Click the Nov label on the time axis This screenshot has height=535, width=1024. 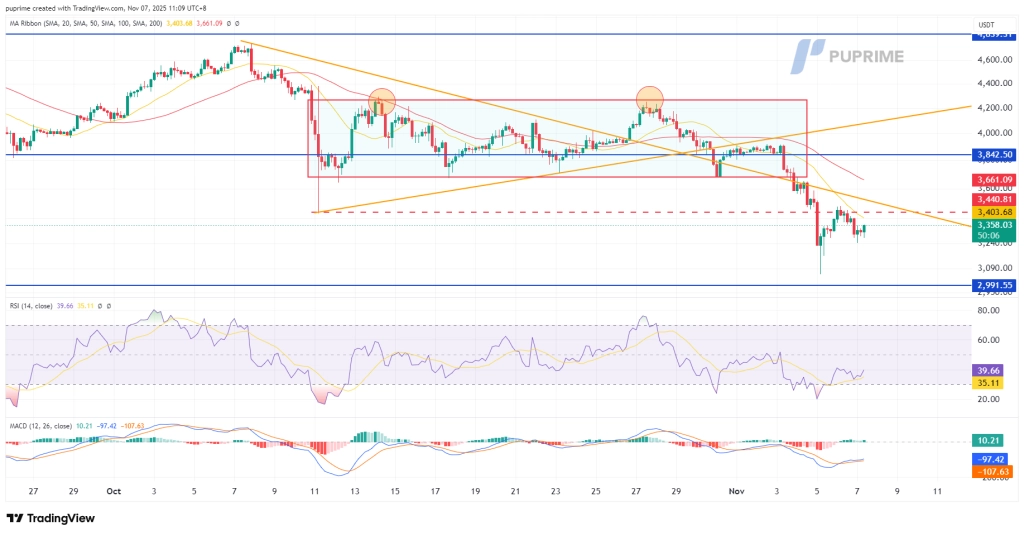click(x=736, y=492)
